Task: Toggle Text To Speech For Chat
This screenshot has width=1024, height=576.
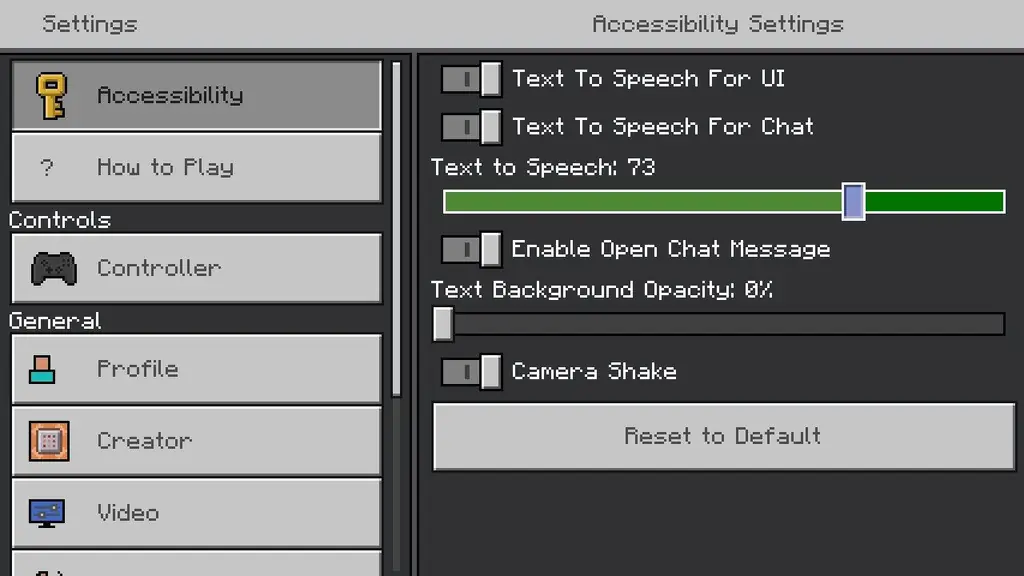Action: click(472, 127)
